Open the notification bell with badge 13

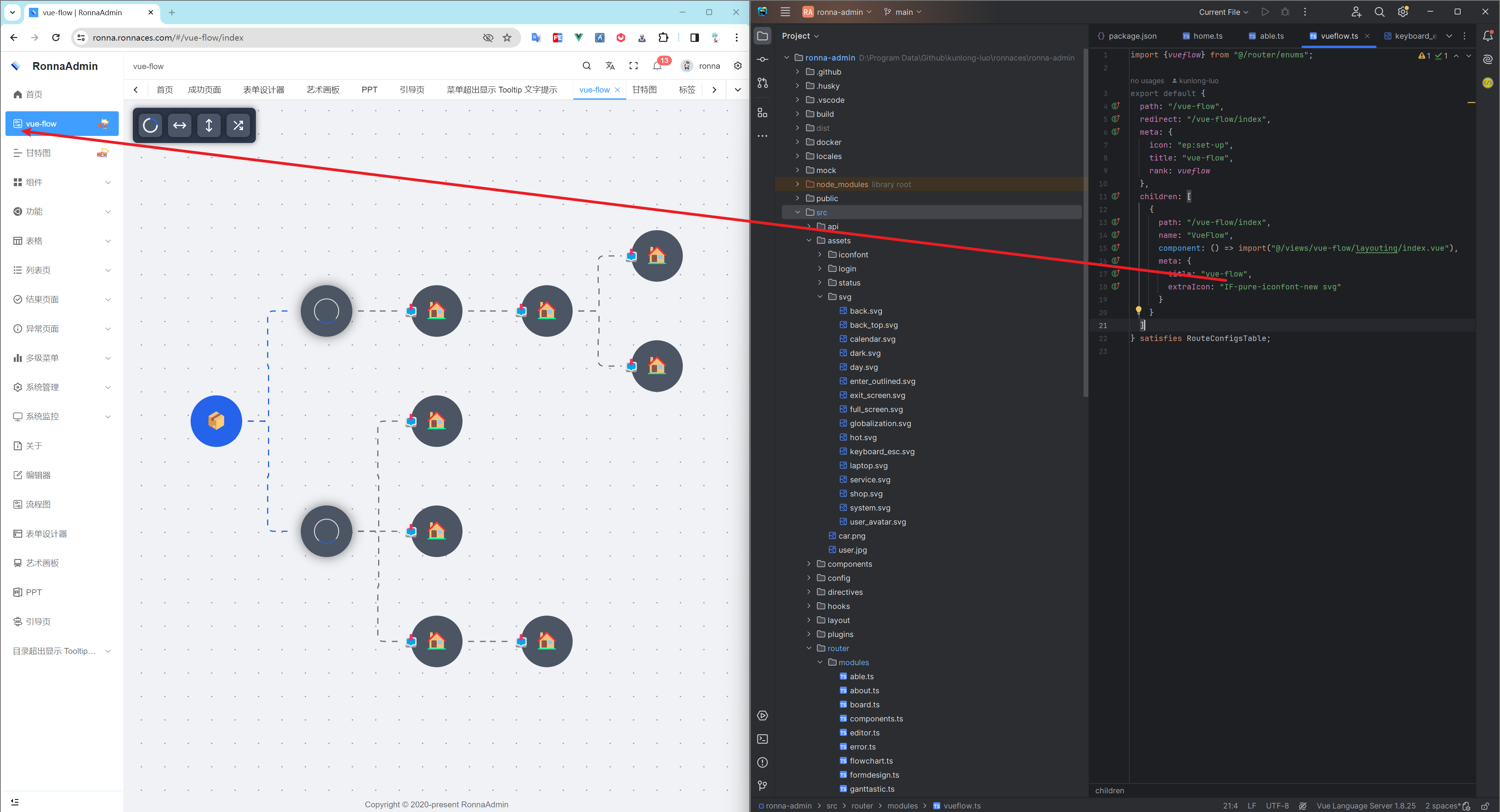click(x=658, y=66)
